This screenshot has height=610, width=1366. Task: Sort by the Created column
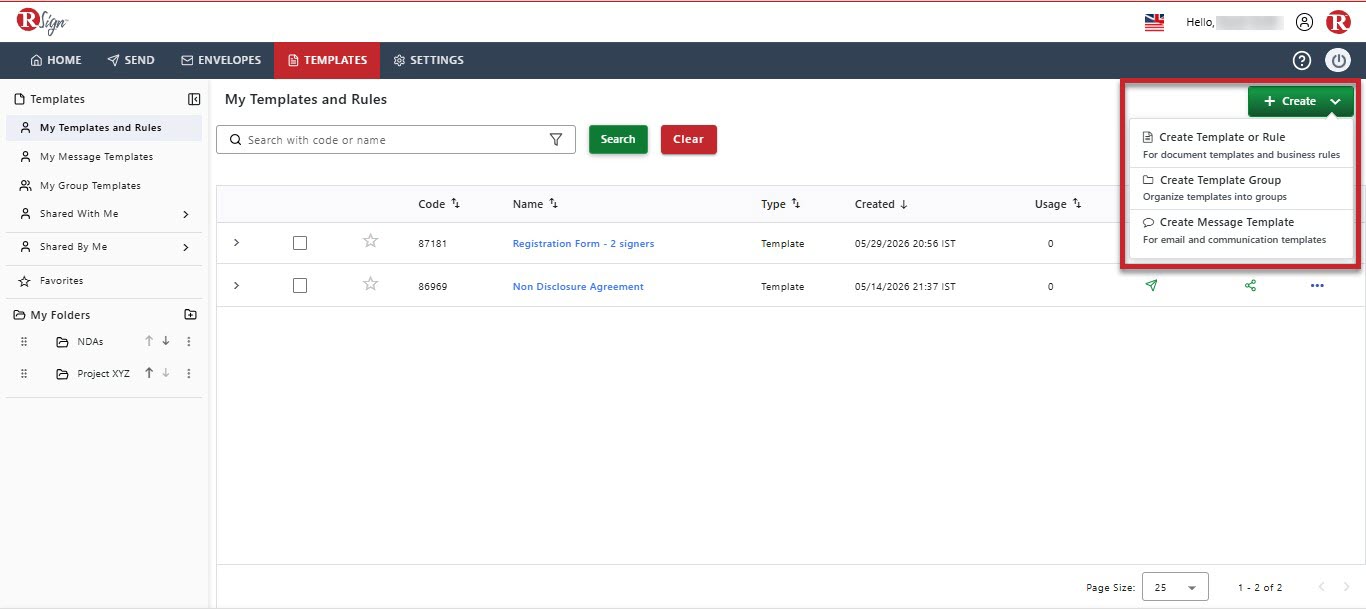point(904,204)
